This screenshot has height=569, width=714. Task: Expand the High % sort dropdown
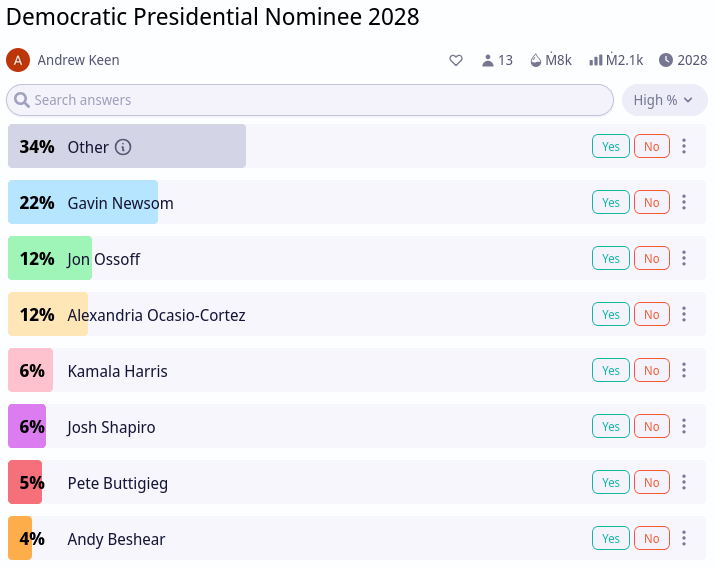point(664,100)
